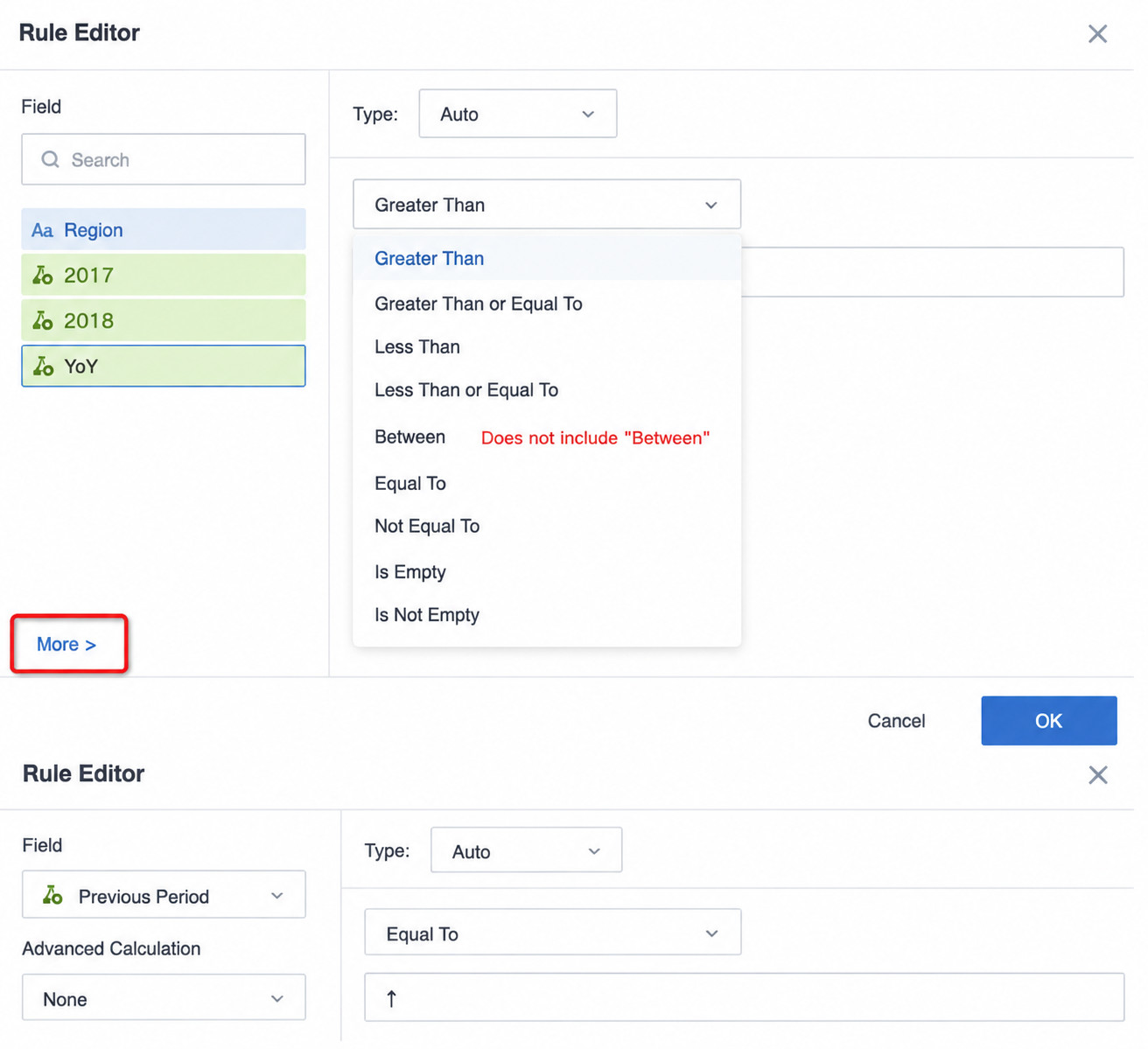Image resolution: width=1148 pixels, height=1049 pixels.
Task: Click the search magnifier icon in Field
Action: (51, 159)
